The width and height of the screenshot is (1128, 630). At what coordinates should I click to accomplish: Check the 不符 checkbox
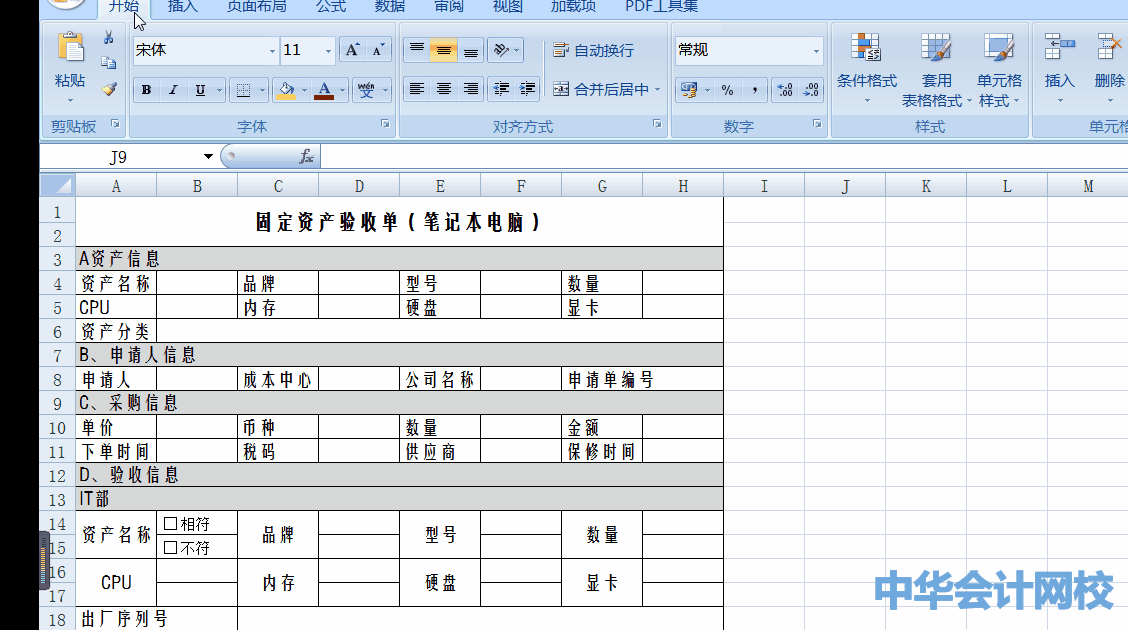pyautogui.click(x=170, y=547)
